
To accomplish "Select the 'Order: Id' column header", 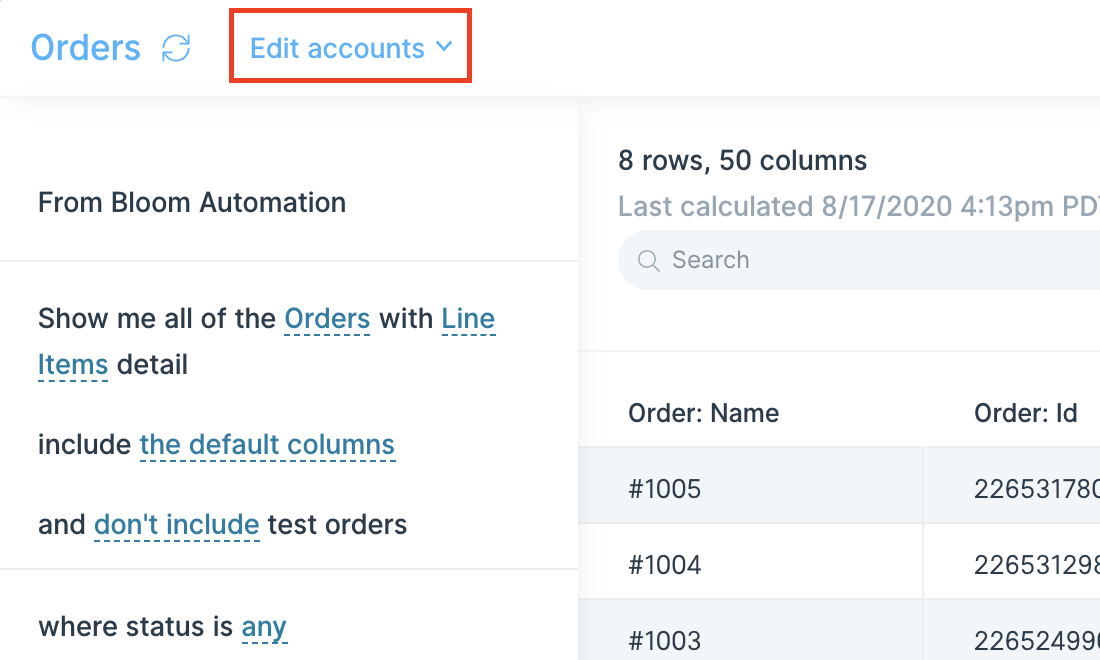I will [x=1026, y=413].
